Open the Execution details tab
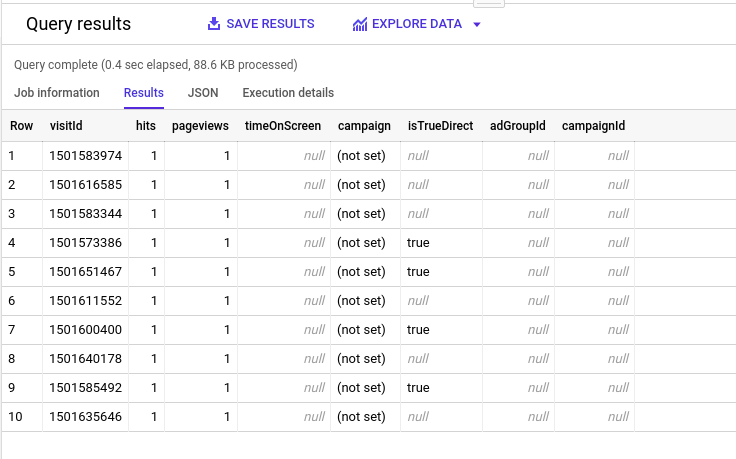The image size is (736, 459). click(288, 93)
